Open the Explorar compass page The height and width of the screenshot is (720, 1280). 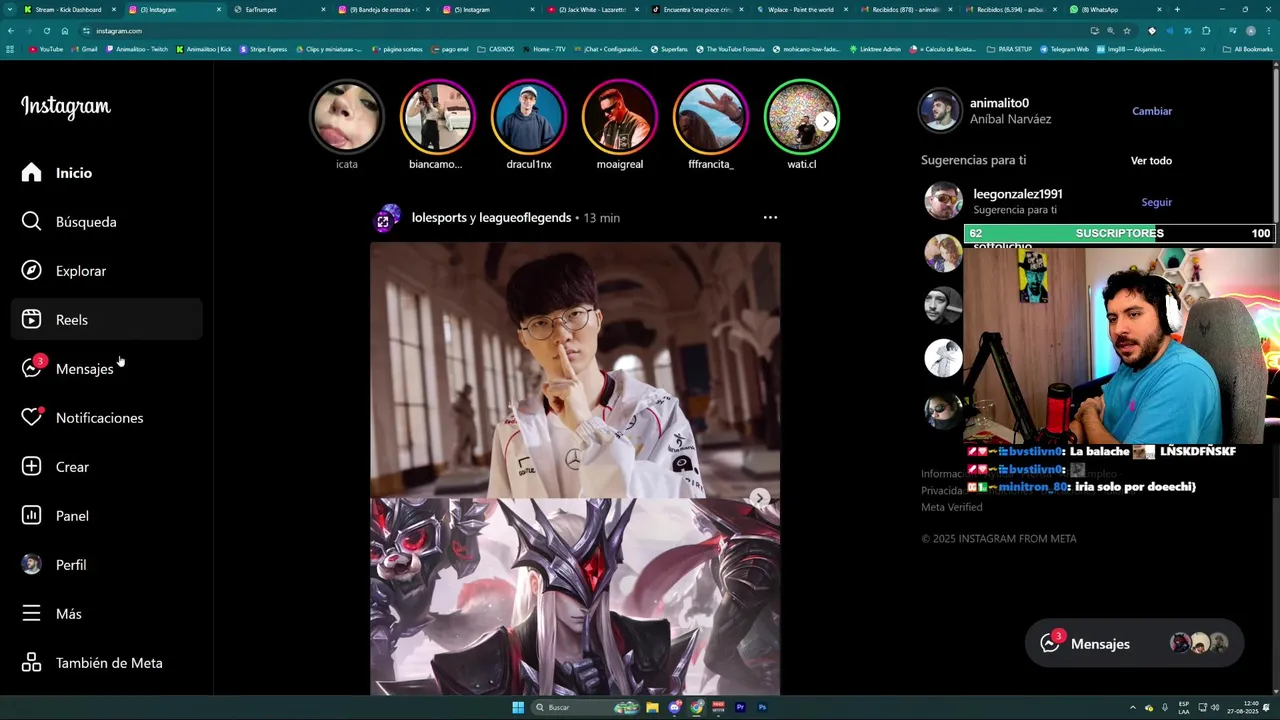tap(106, 271)
